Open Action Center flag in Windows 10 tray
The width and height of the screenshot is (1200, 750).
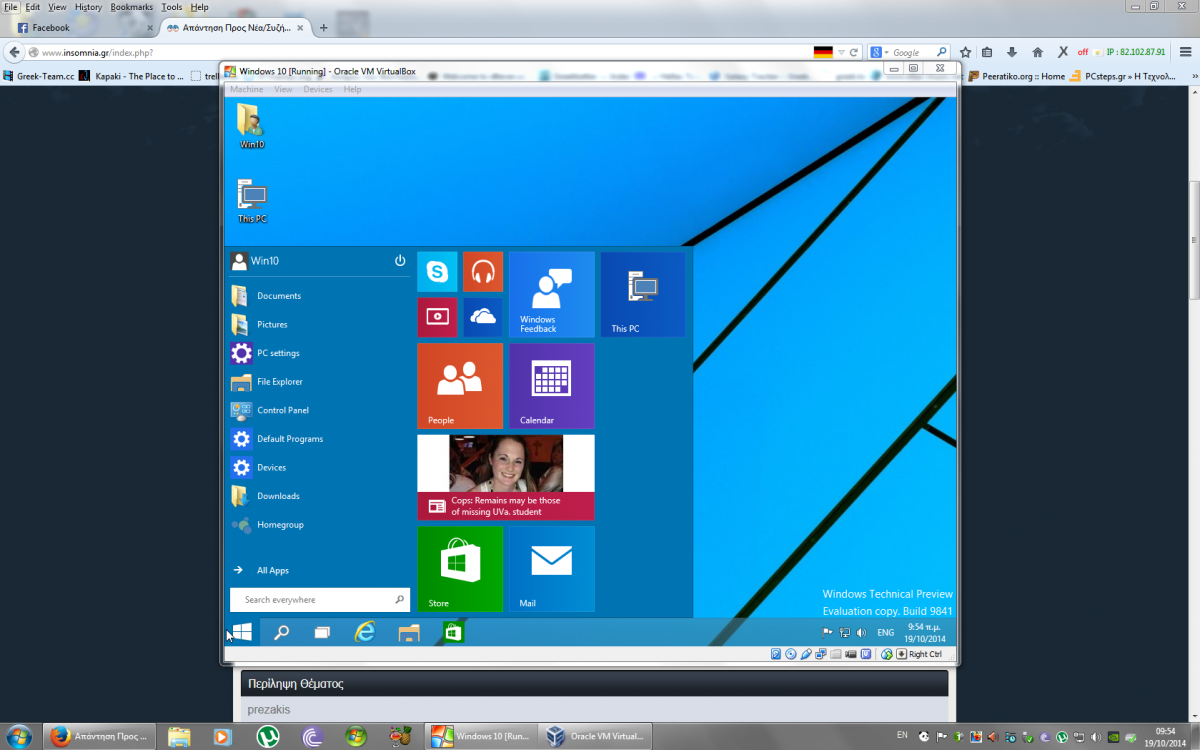click(x=827, y=633)
